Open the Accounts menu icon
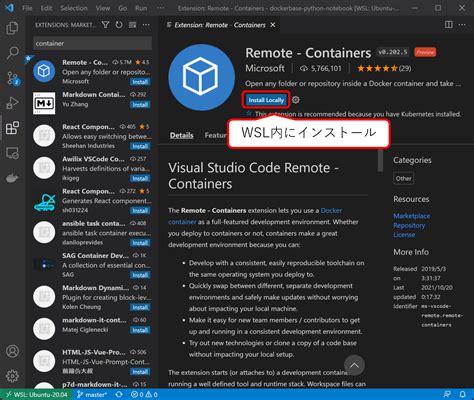This screenshot has width=474, height=400. click(x=12, y=351)
